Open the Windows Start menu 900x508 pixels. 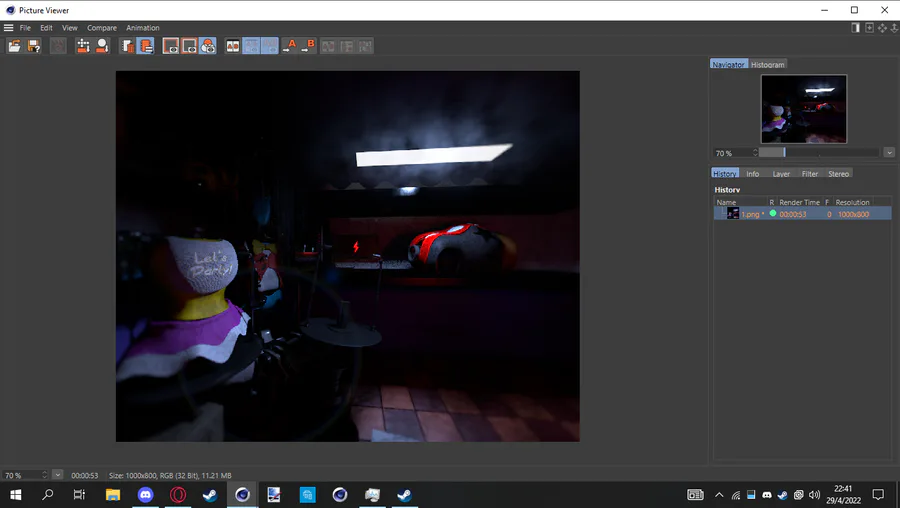pyautogui.click(x=15, y=494)
